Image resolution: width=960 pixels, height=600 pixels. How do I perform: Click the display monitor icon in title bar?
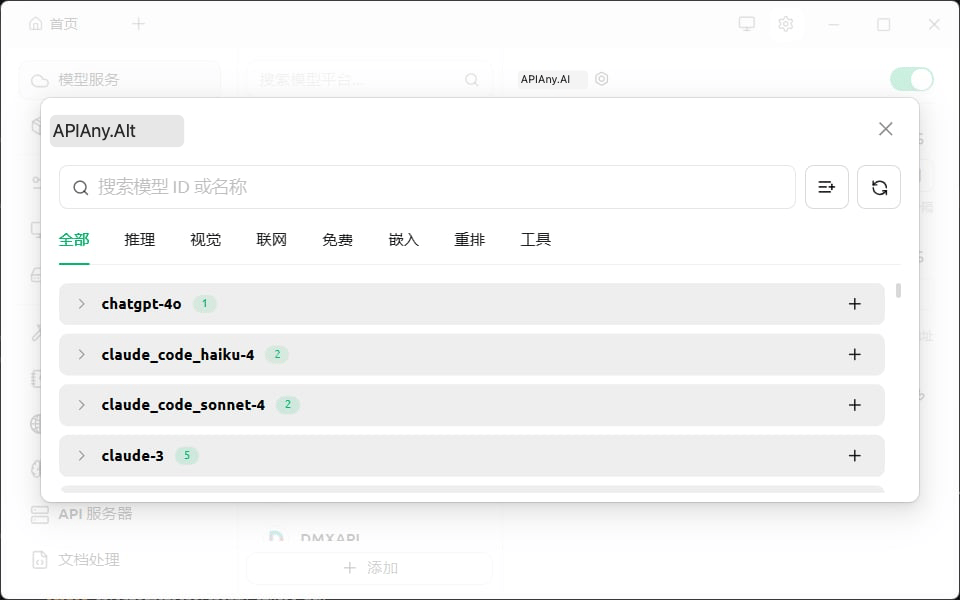(x=746, y=24)
